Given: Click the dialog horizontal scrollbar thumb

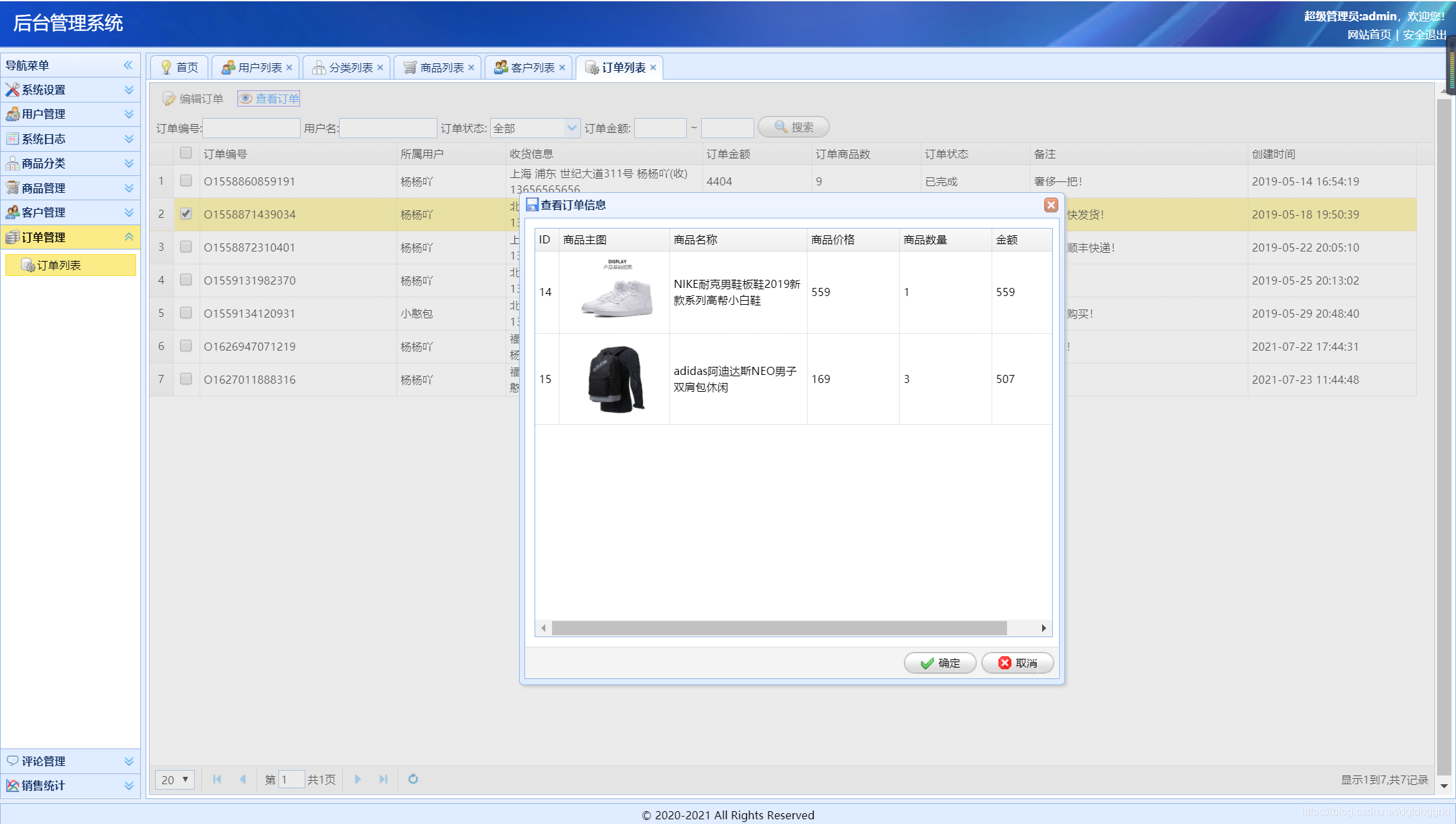Looking at the screenshot, I should [x=779, y=628].
